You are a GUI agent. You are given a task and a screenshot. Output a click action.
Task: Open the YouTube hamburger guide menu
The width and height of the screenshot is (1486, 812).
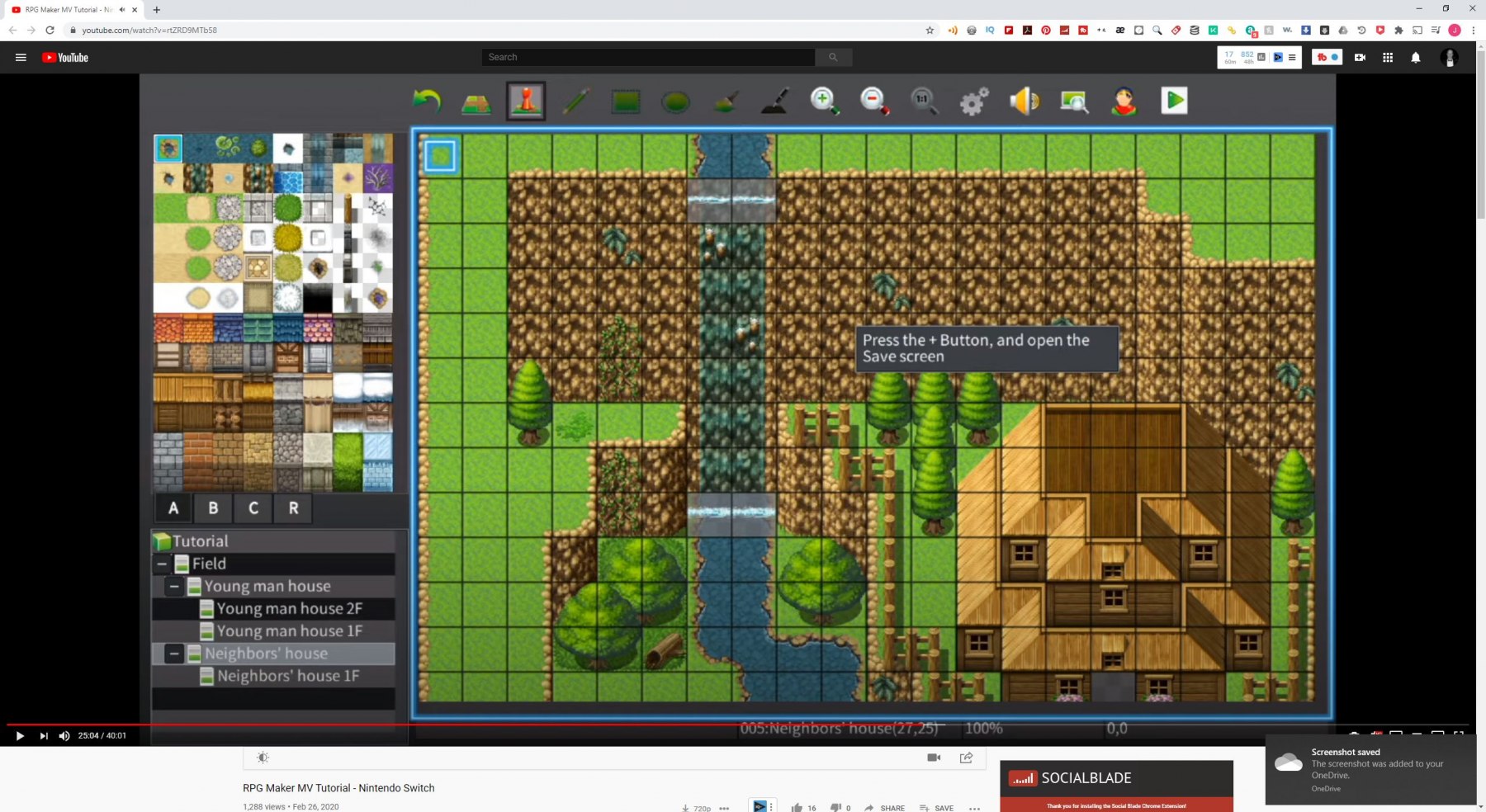click(x=21, y=58)
